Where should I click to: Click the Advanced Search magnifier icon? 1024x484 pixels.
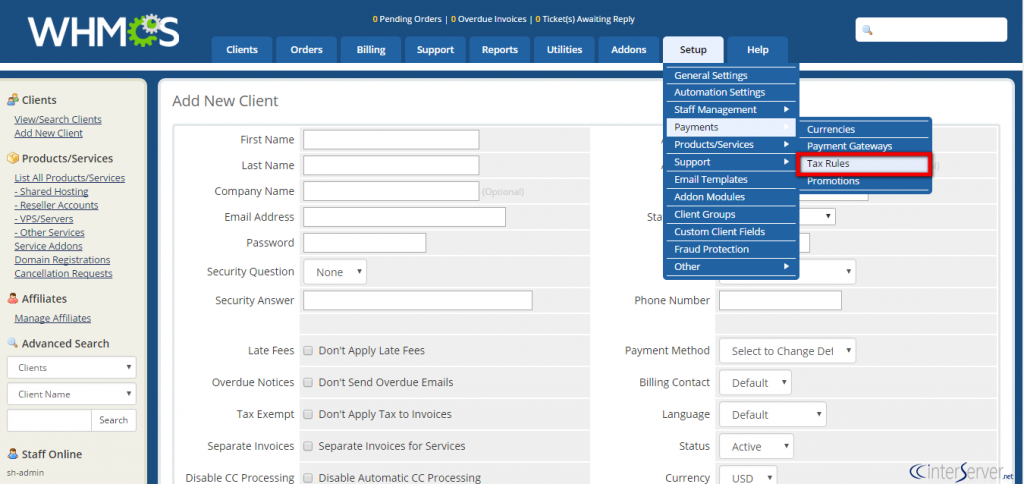point(12,343)
